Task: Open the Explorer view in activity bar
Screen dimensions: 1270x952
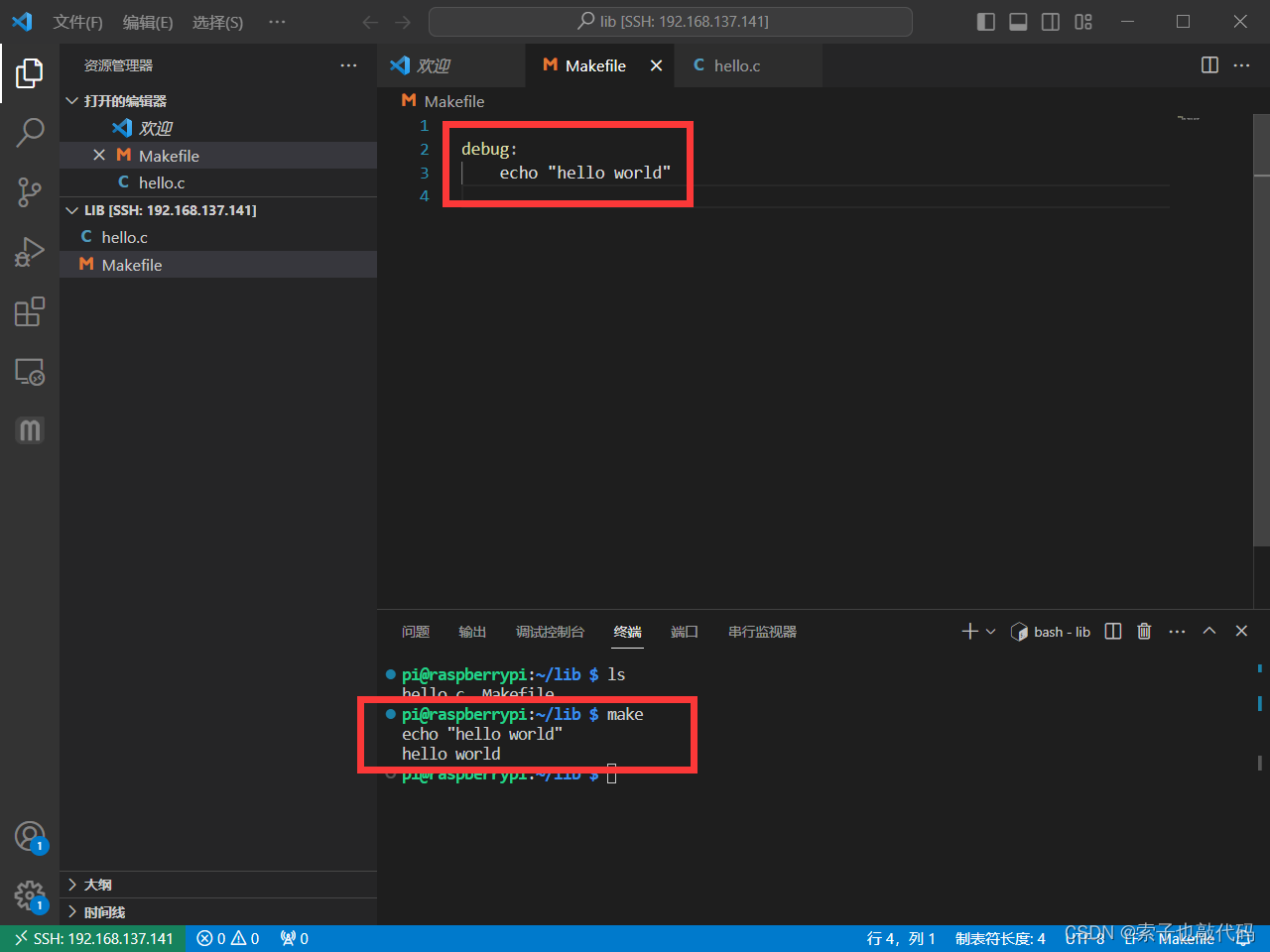Action: pyautogui.click(x=30, y=72)
